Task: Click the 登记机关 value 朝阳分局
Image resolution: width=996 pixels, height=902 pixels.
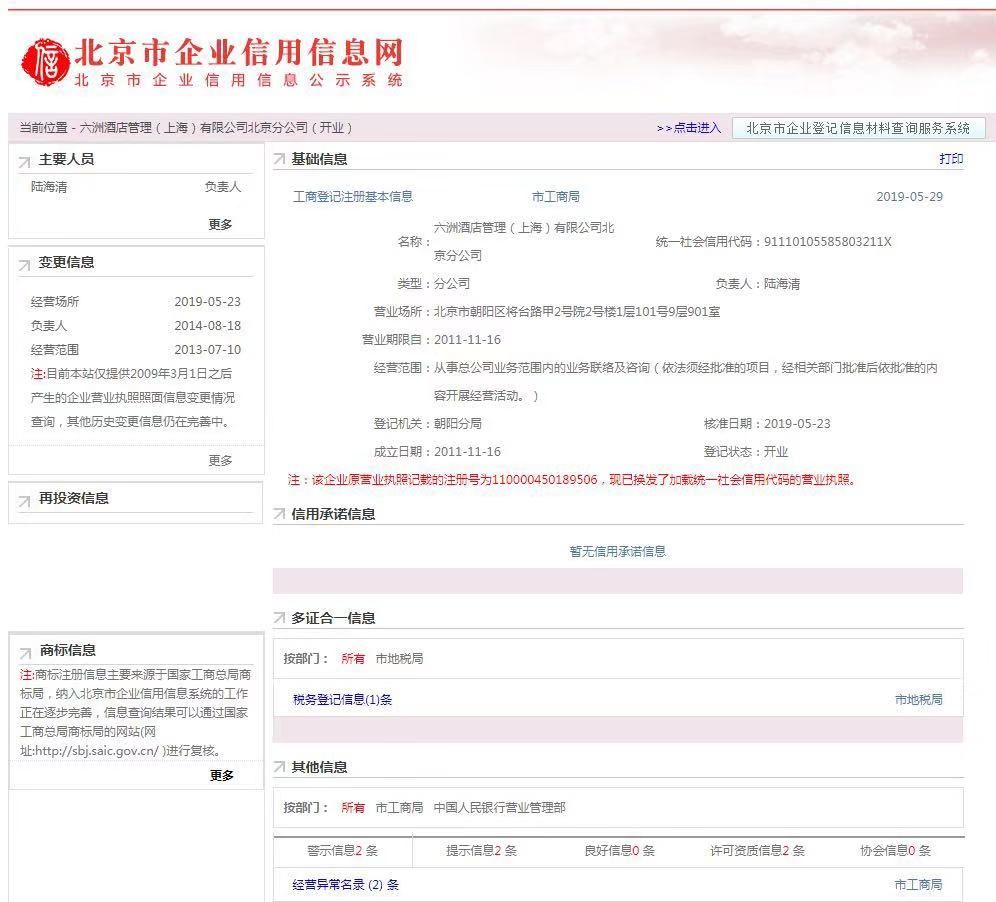Action: pyautogui.click(x=457, y=424)
